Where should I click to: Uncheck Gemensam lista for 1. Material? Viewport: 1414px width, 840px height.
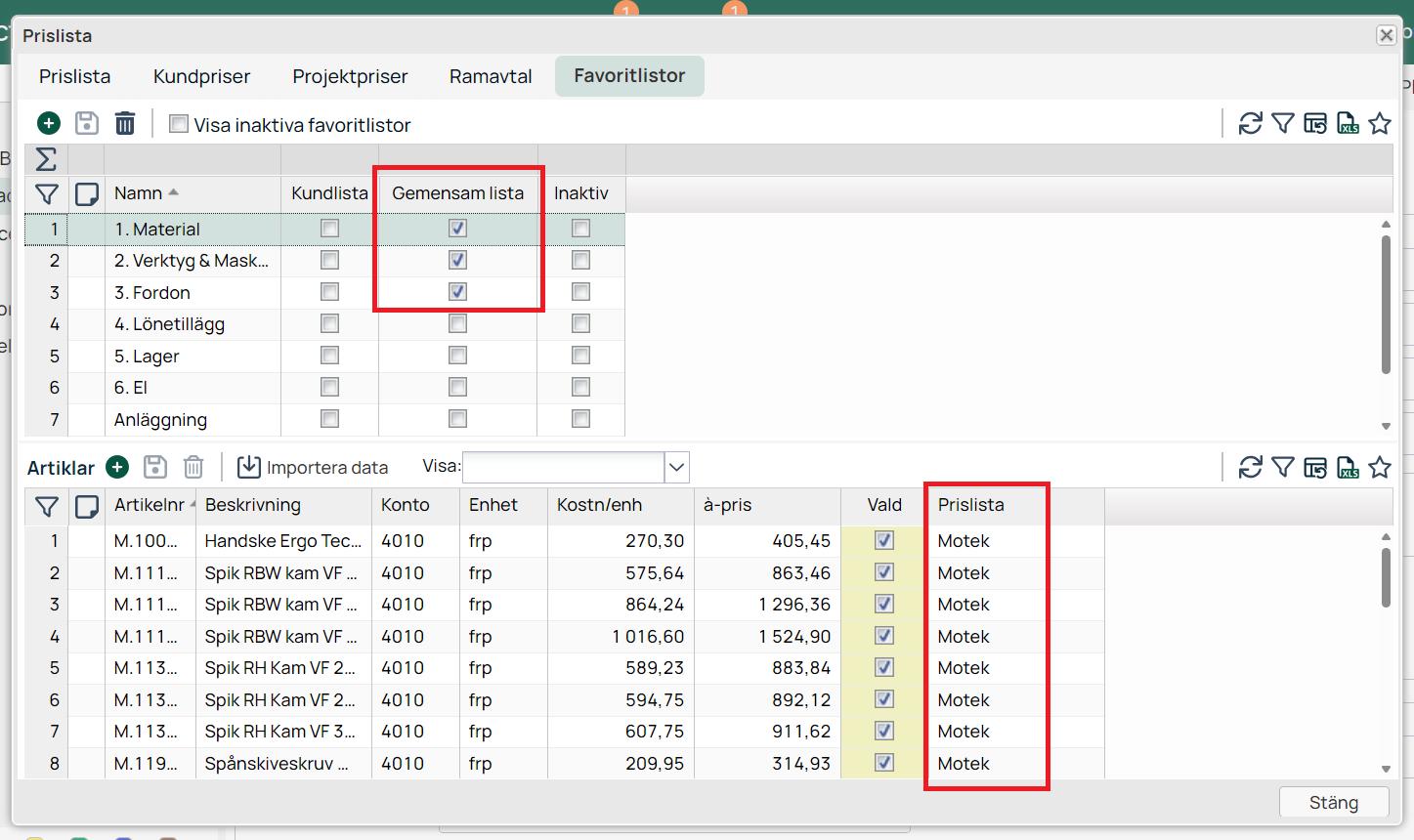pyautogui.click(x=457, y=229)
